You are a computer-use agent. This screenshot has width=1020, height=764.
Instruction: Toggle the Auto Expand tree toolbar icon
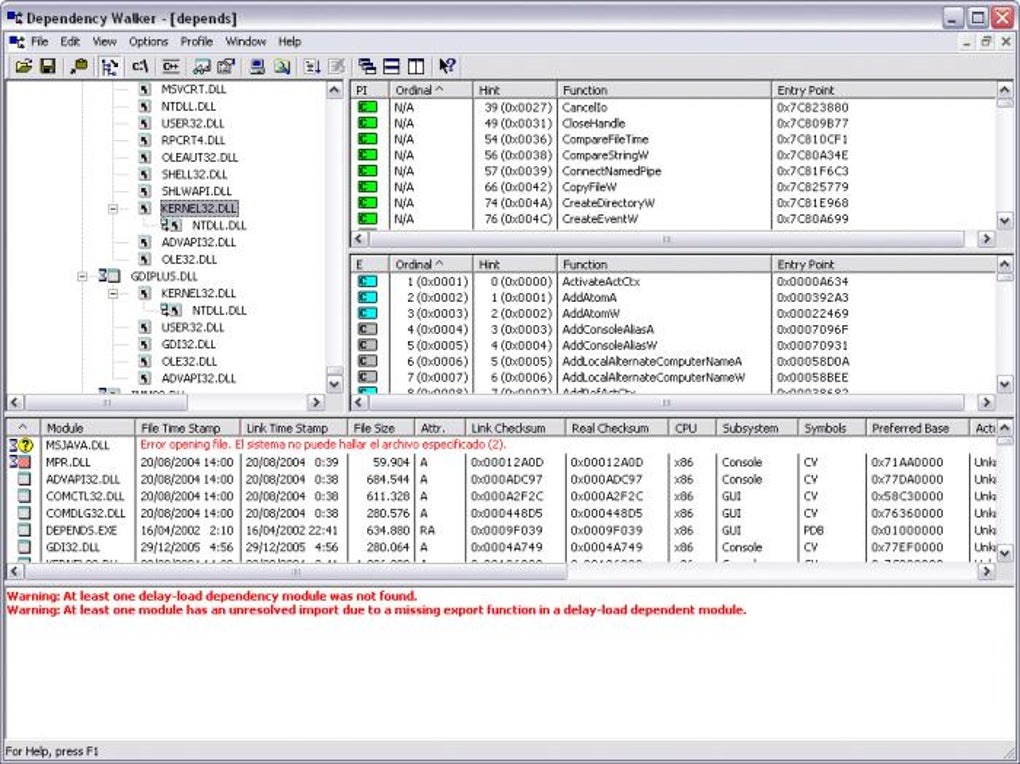coord(110,66)
